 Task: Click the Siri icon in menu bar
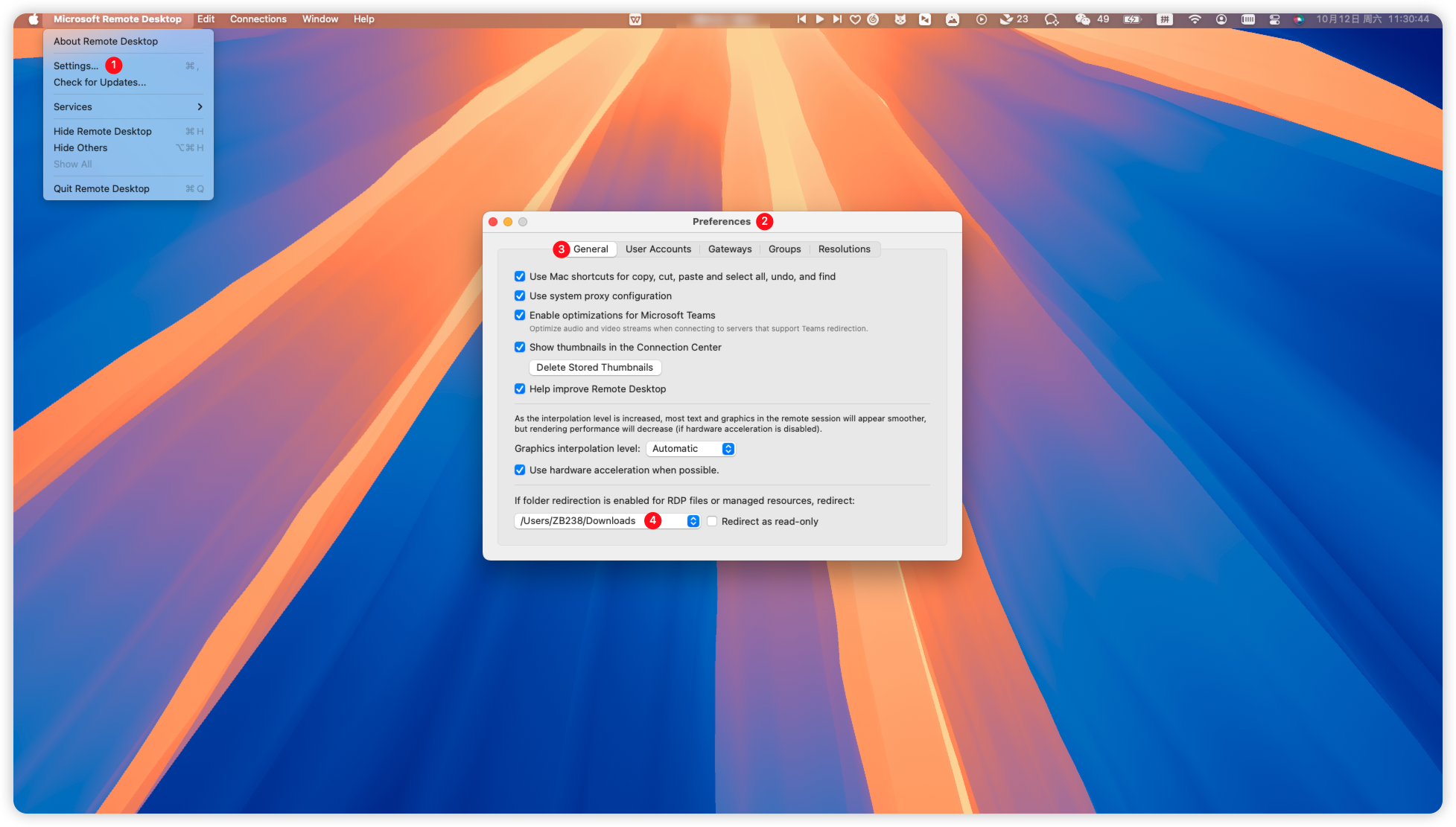pyautogui.click(x=1299, y=19)
